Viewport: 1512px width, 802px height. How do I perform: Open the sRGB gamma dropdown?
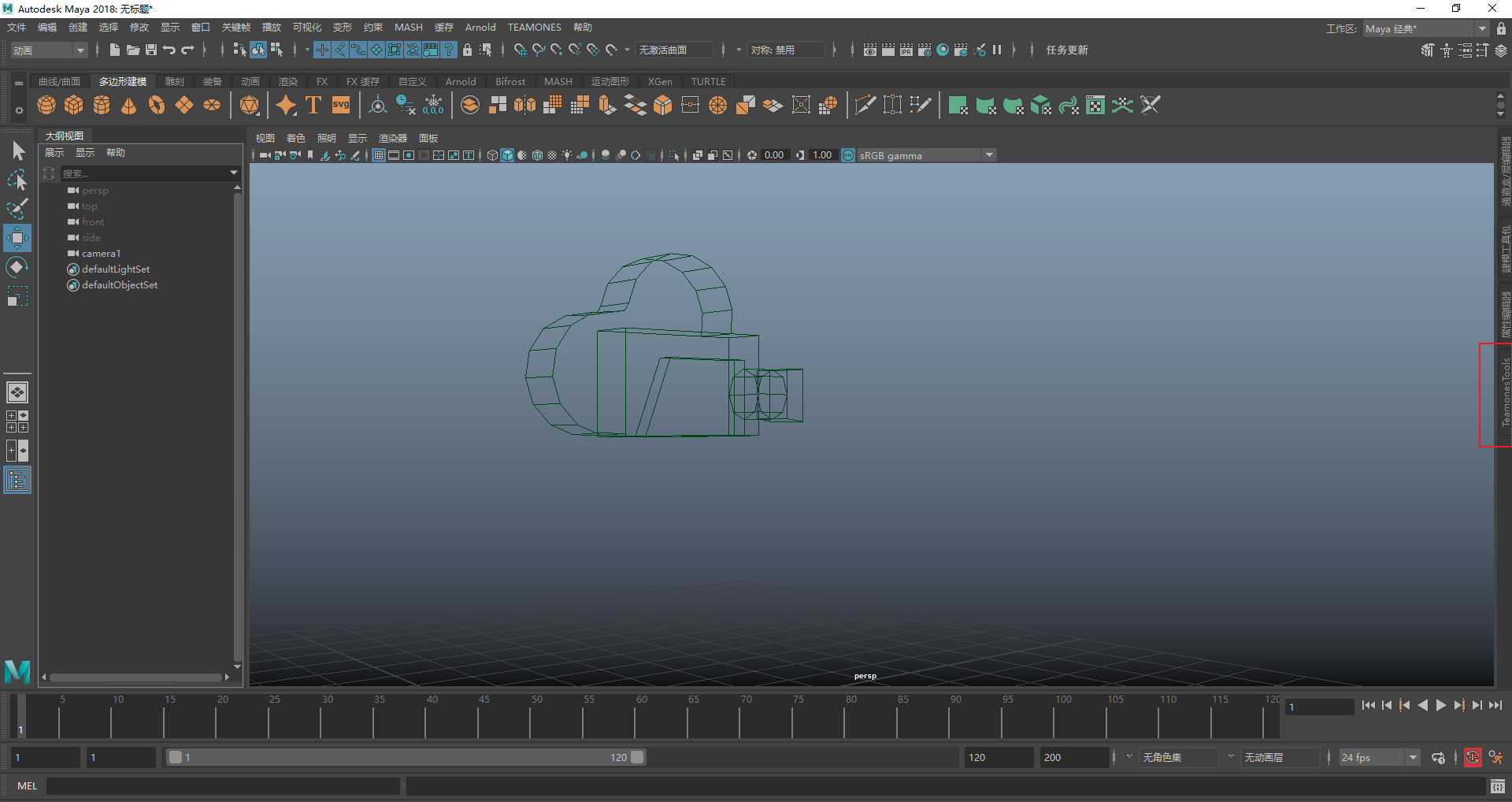tap(989, 155)
